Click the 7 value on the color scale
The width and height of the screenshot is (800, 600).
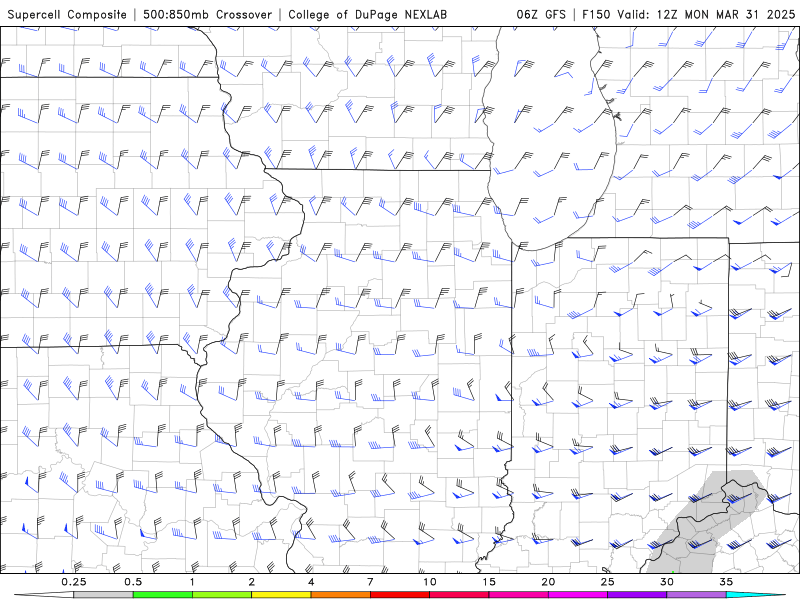(370, 582)
